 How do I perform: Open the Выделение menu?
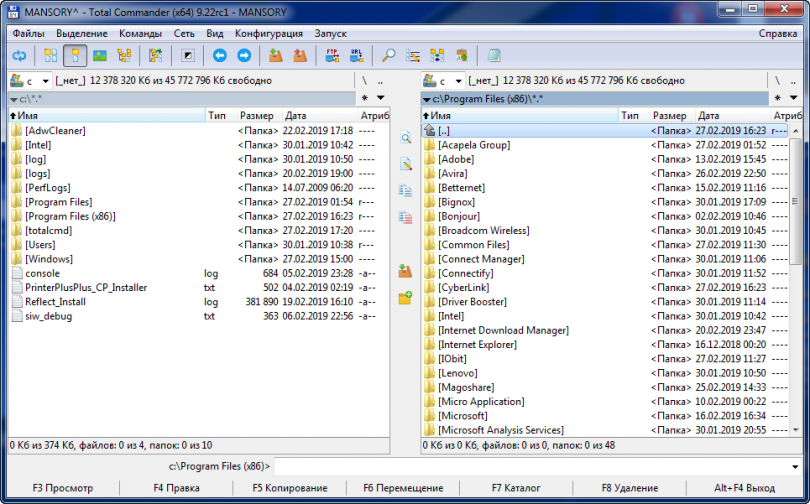pos(82,34)
